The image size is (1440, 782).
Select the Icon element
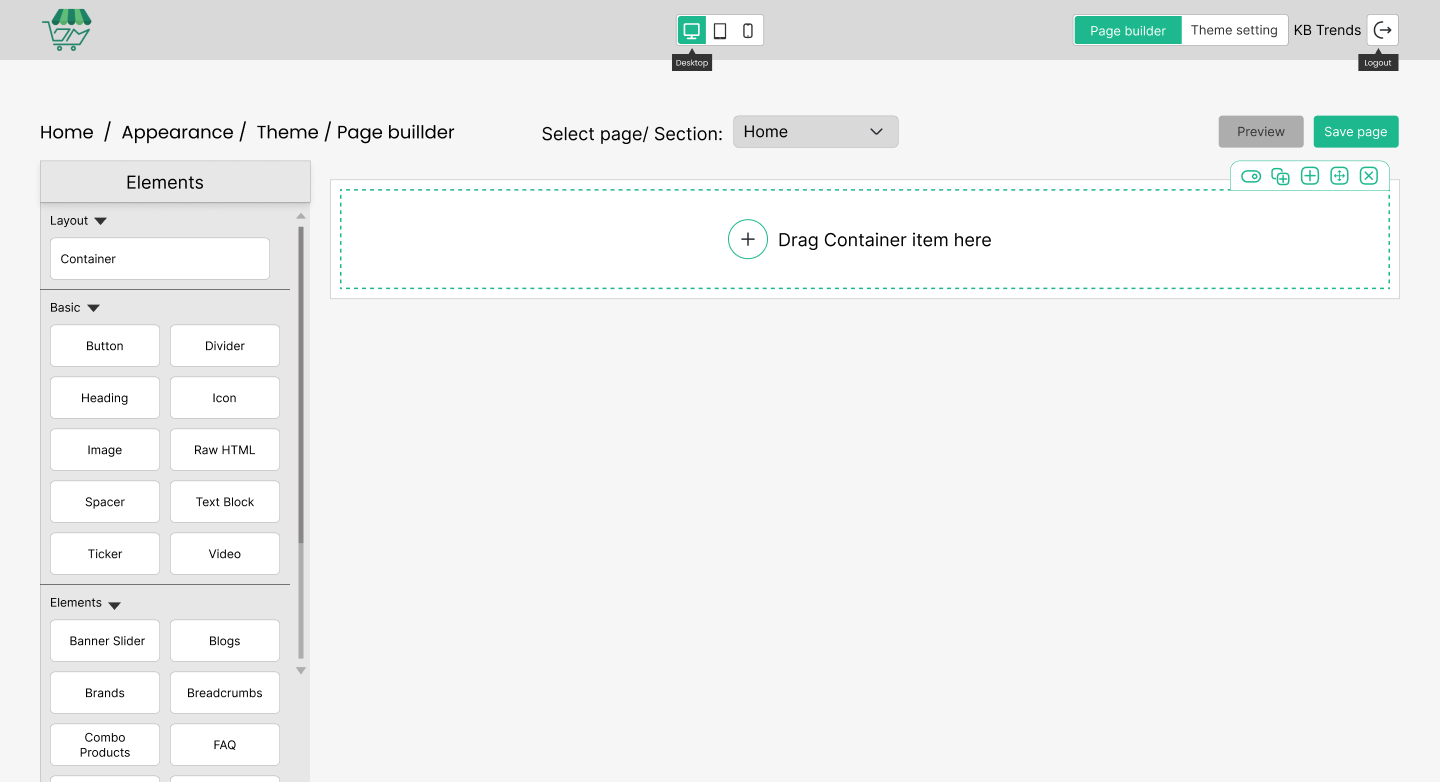coord(225,398)
